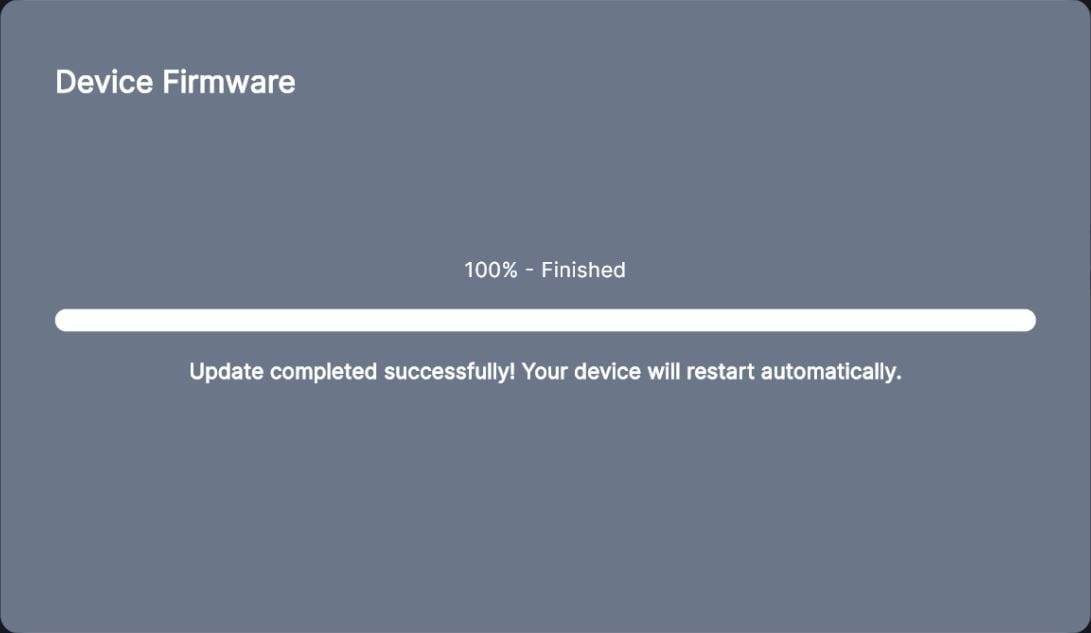Viewport: 1091px width, 633px height.
Task: Click the word device in the restart message
Action: pyautogui.click(x=607, y=371)
